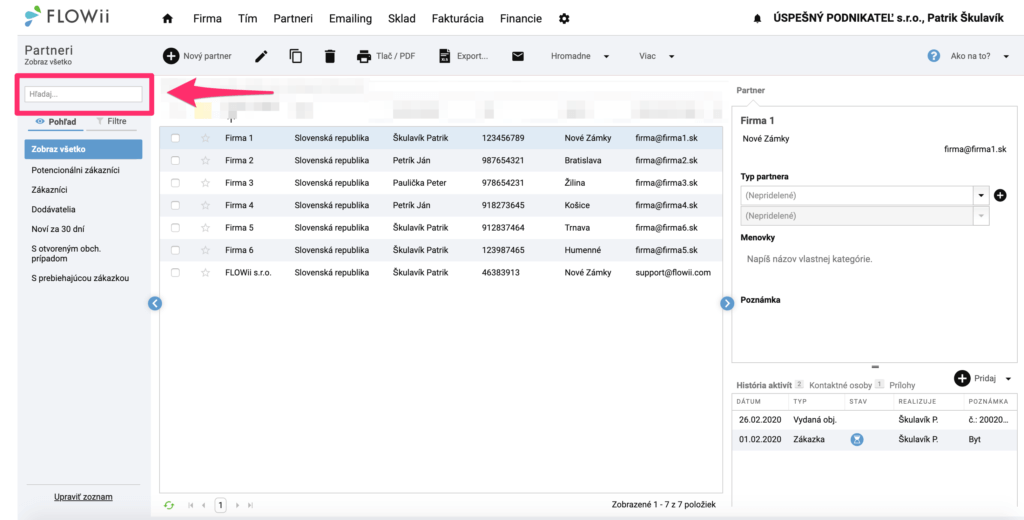Click the Pridaj button
1024x520 pixels.
coord(977,378)
